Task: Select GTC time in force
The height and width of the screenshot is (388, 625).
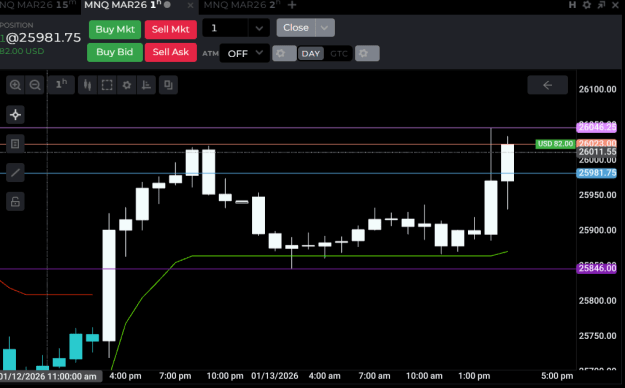Action: 339,53
